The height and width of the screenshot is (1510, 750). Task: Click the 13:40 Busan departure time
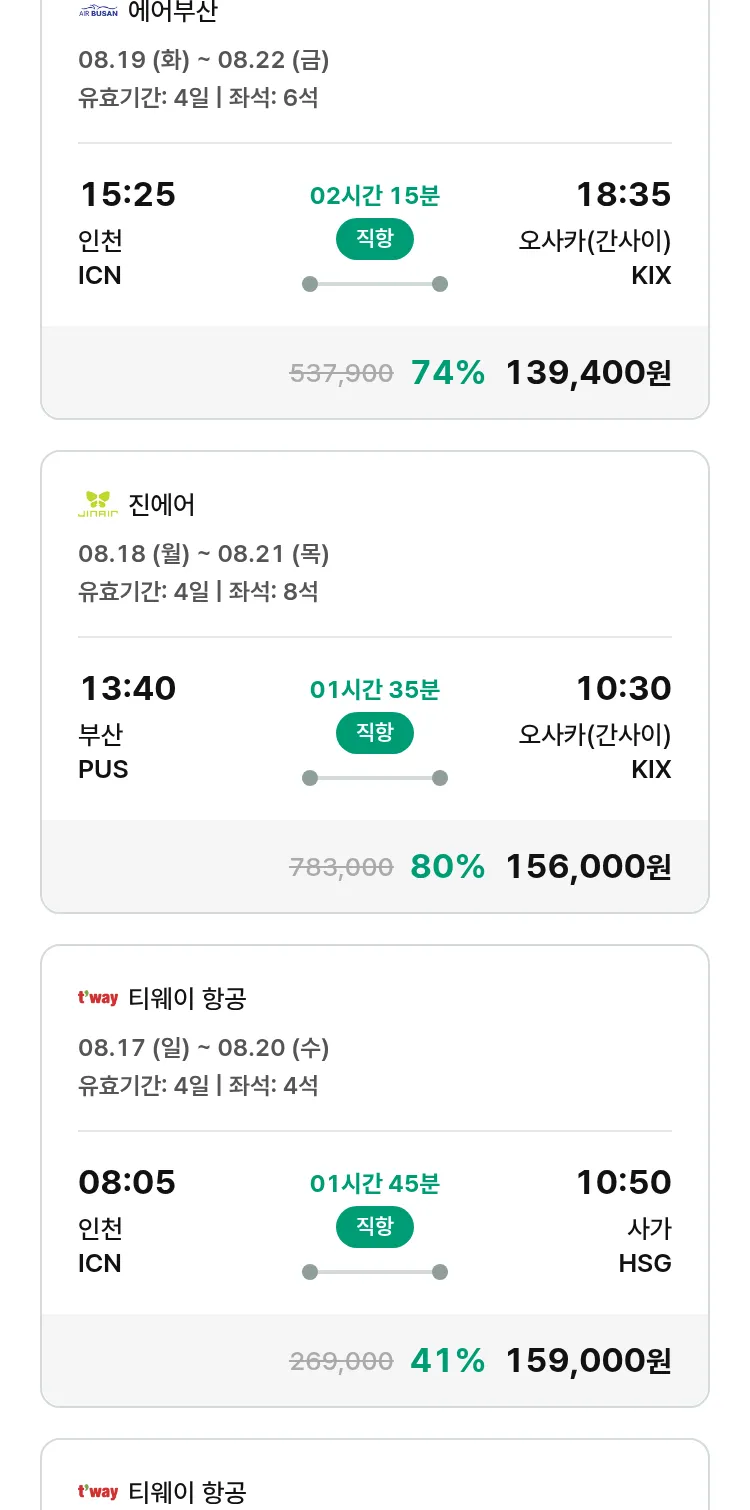[x=127, y=689]
